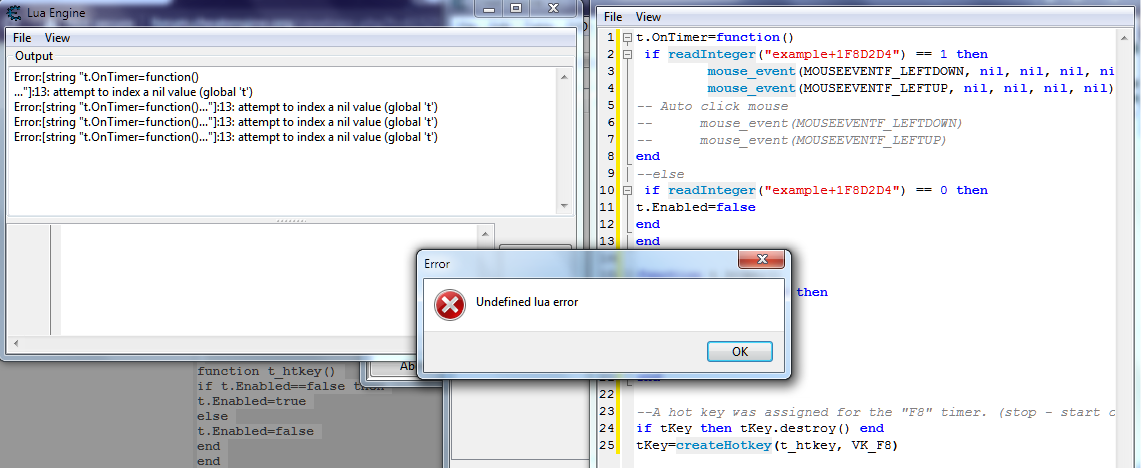This screenshot has width=1141, height=468.
Task: Click the Lua Engine title bar icon
Action: tap(15, 12)
